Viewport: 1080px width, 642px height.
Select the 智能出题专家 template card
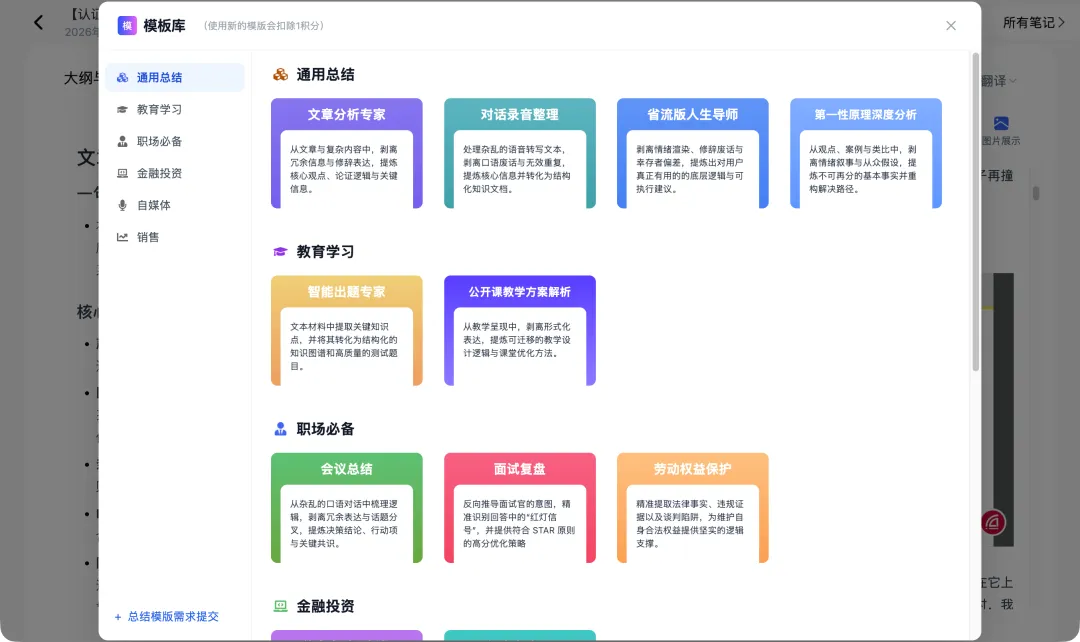[x=346, y=330]
